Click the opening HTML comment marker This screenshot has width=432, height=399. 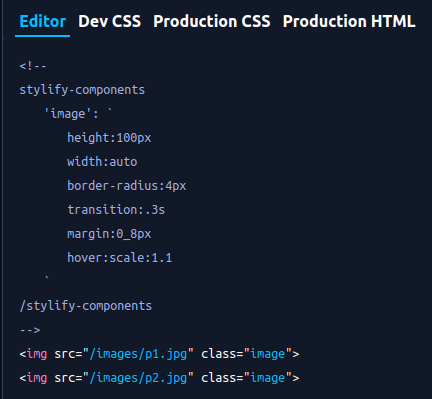click(33, 66)
